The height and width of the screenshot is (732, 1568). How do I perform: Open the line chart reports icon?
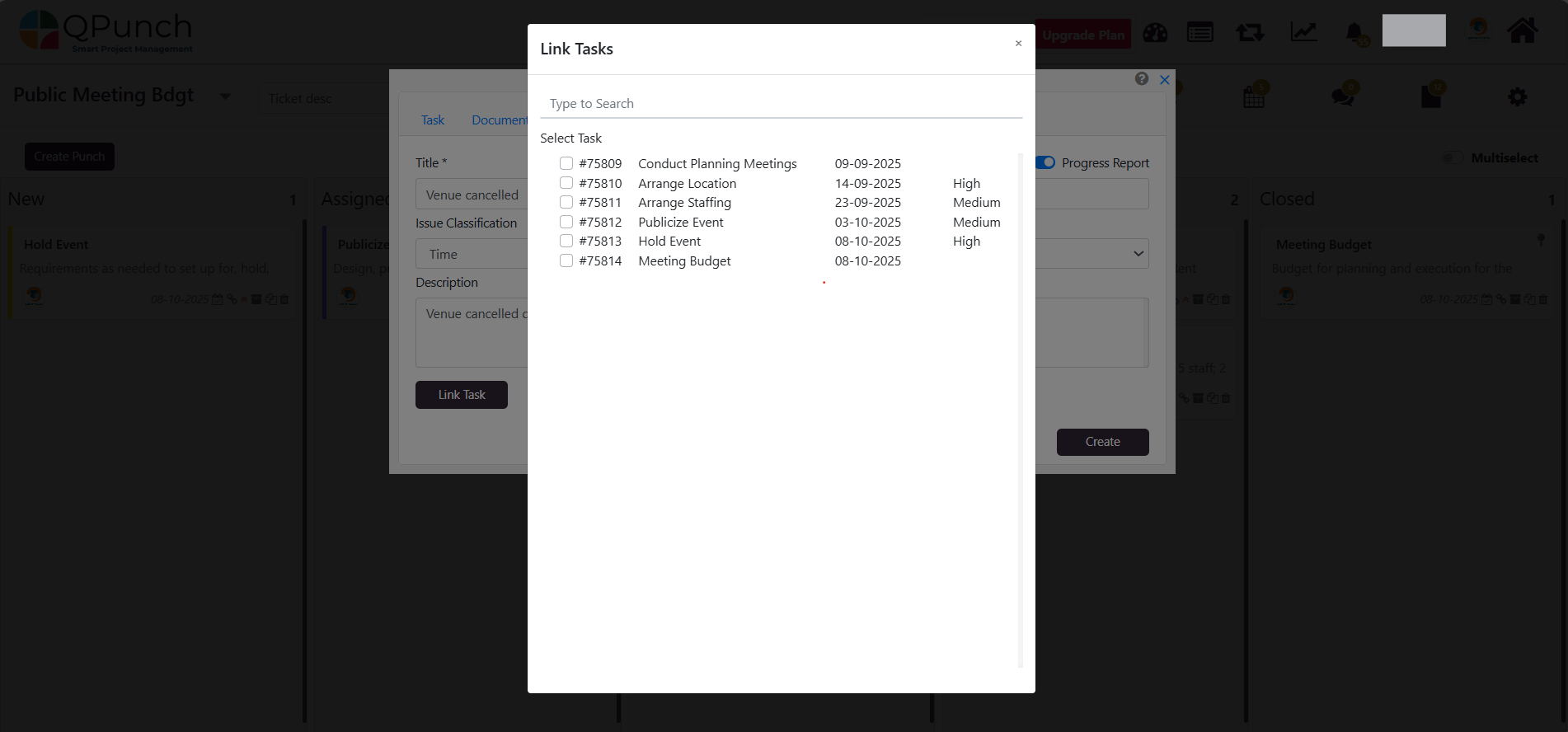(x=1303, y=33)
